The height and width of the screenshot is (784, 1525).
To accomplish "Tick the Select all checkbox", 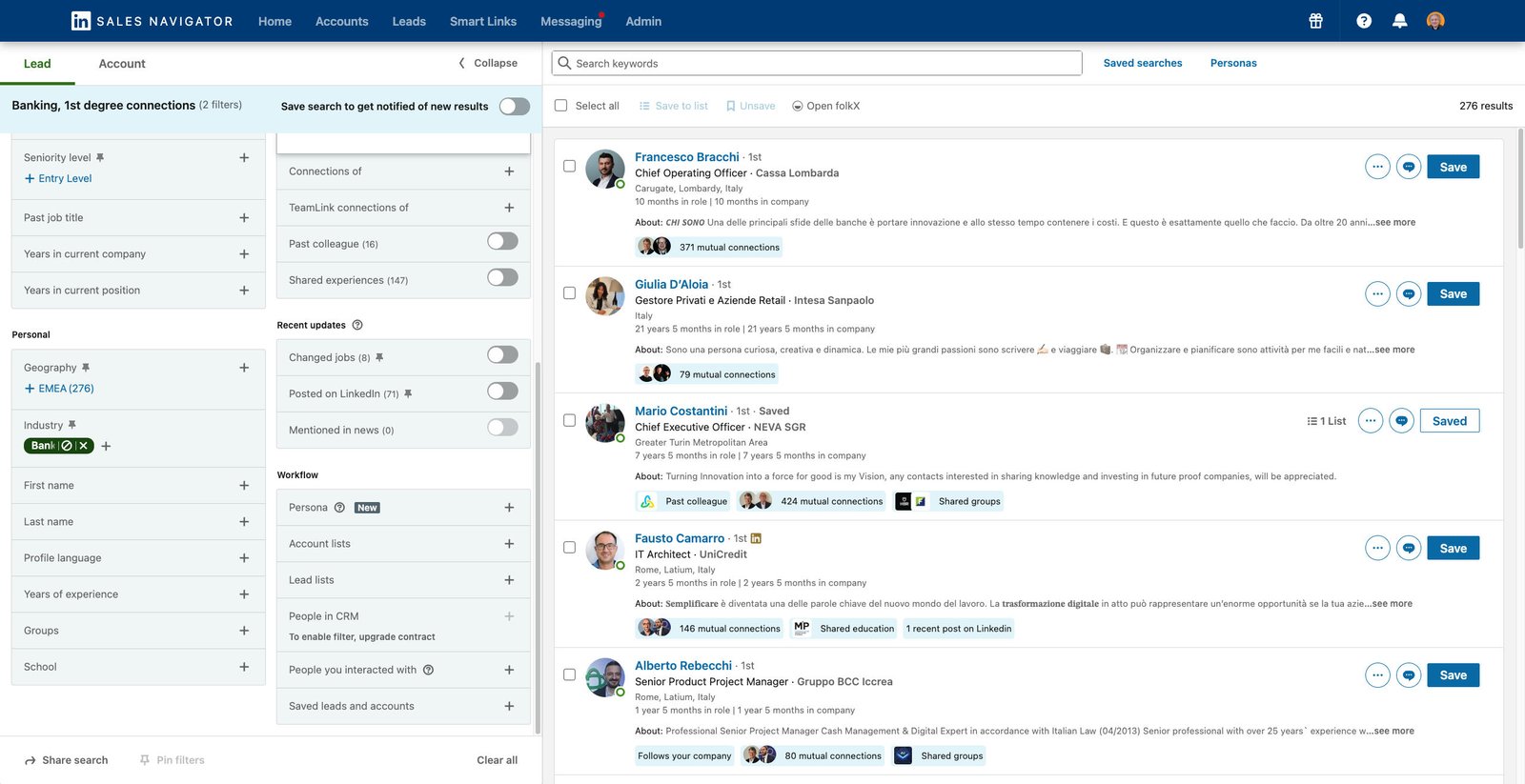I will 561,106.
